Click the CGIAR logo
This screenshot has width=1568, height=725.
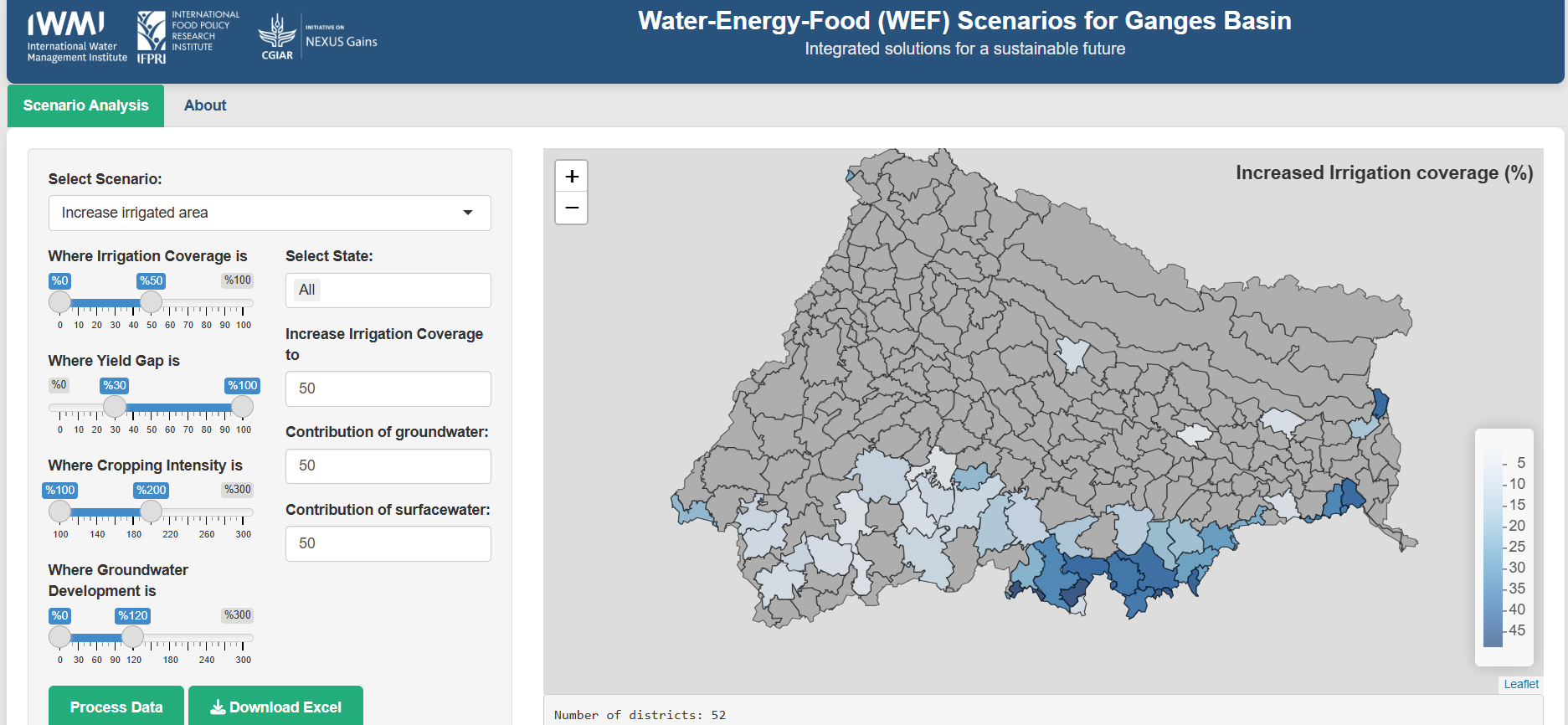click(278, 35)
